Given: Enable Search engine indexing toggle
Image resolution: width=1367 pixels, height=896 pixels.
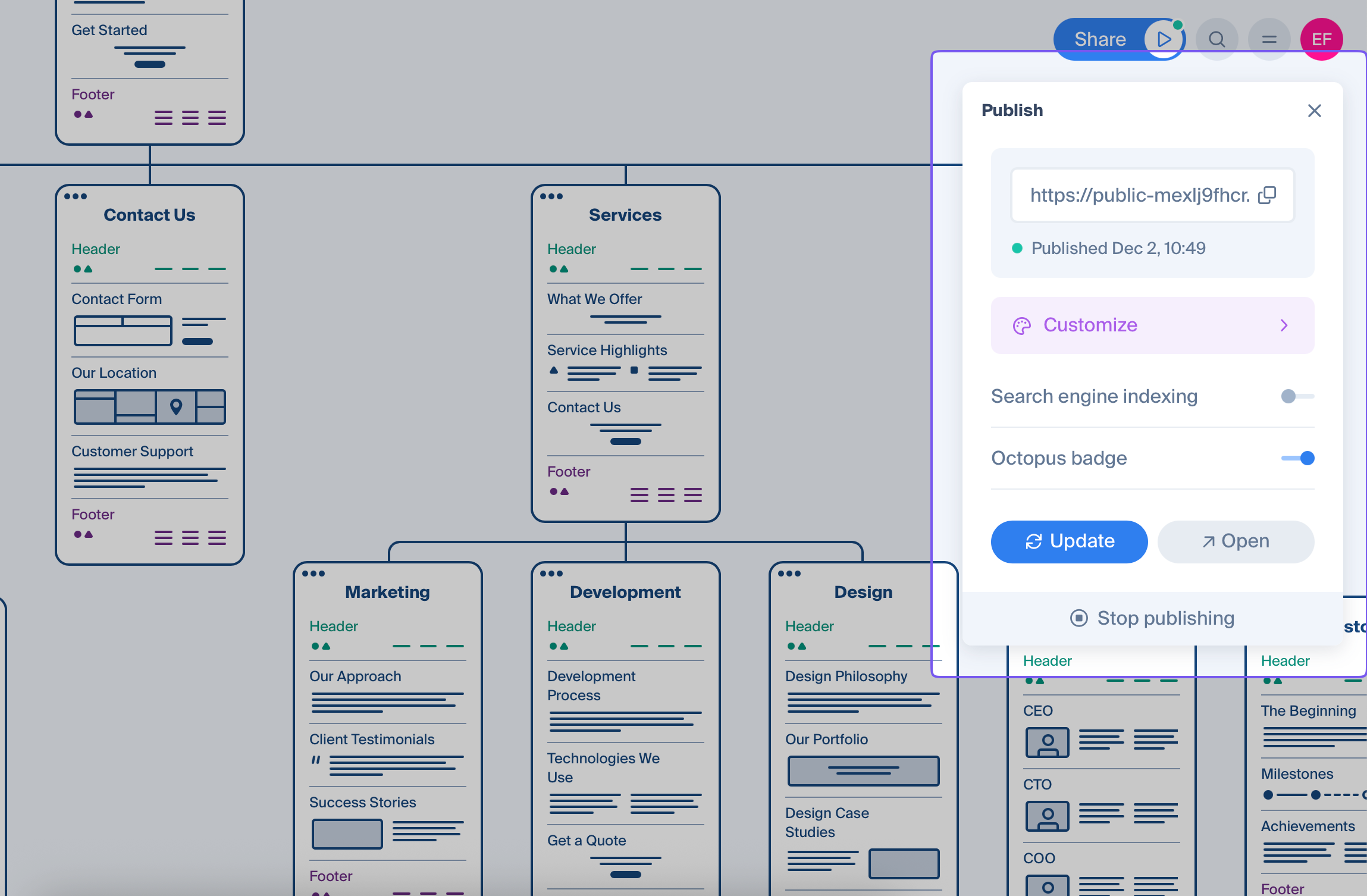Looking at the screenshot, I should pyautogui.click(x=1297, y=396).
